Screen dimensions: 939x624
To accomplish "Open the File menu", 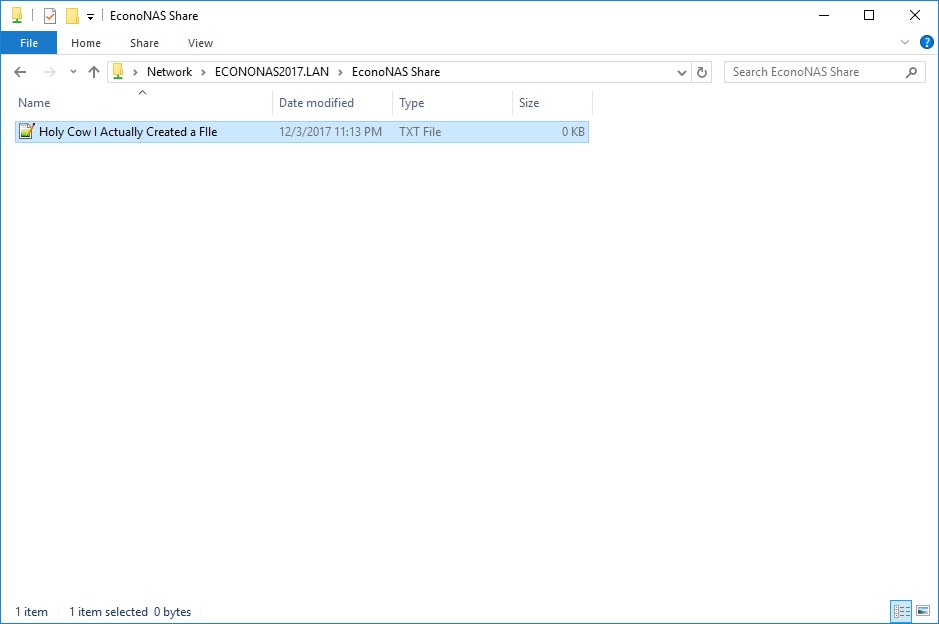I will click(29, 43).
